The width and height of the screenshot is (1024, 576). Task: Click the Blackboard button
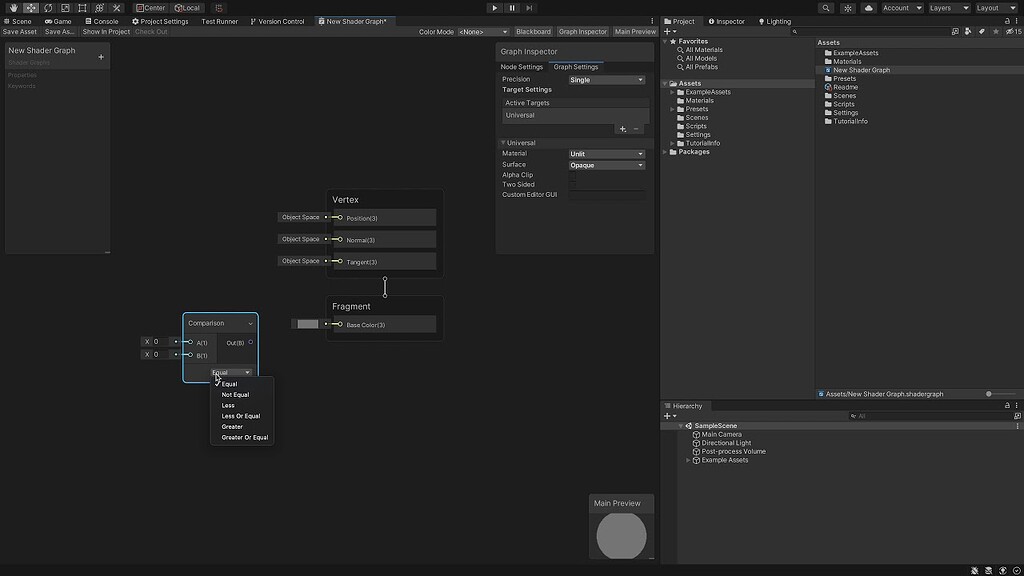pos(534,31)
